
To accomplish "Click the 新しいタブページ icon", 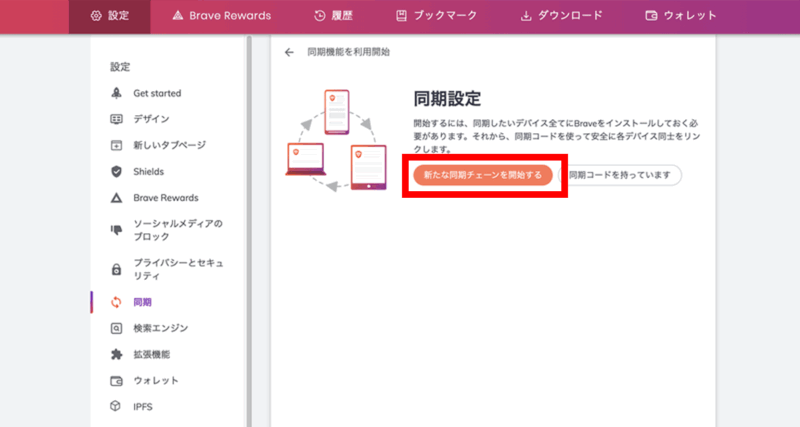I will tap(116, 145).
